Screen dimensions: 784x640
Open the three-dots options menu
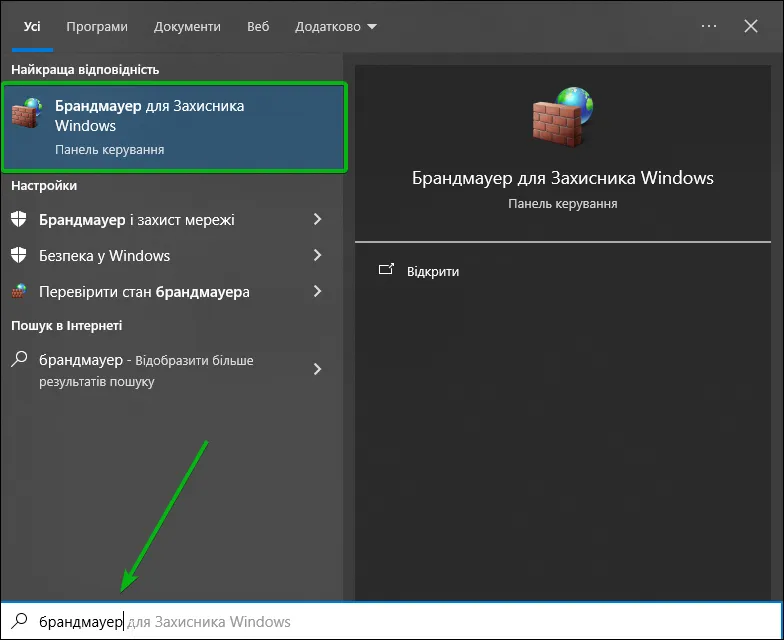(708, 26)
